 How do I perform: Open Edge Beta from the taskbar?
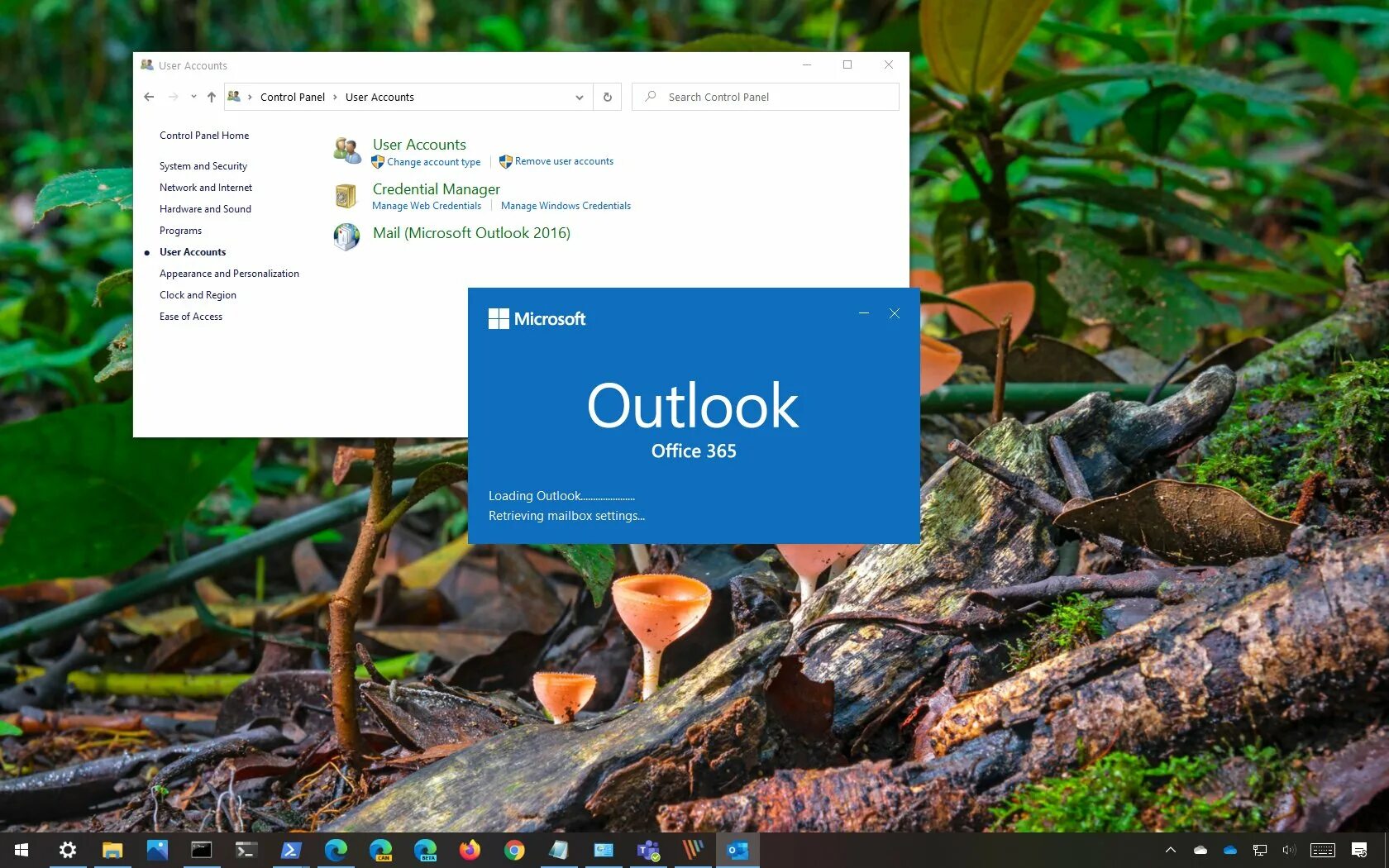pos(425,850)
